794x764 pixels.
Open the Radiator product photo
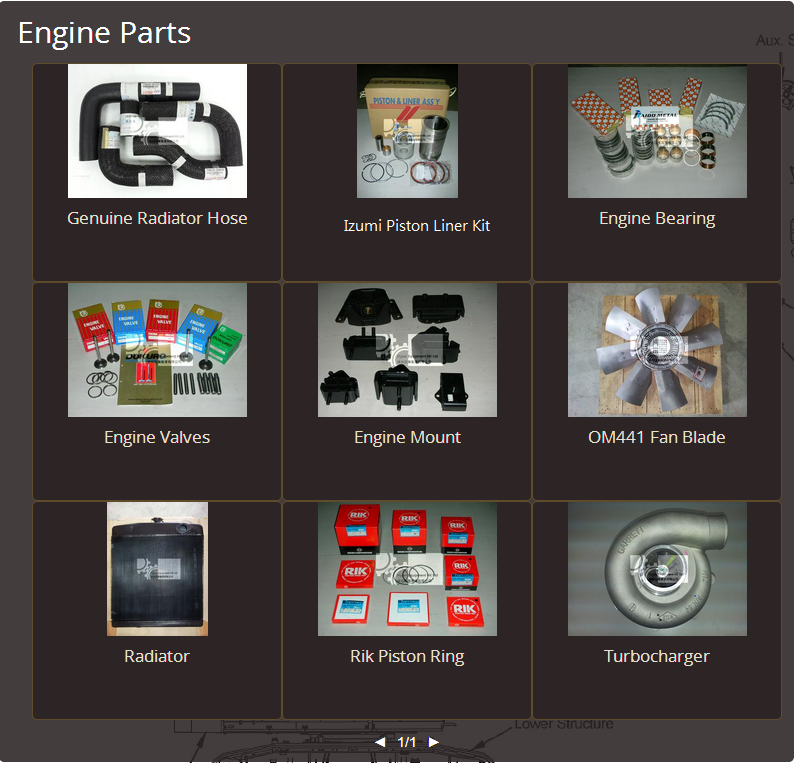point(157,569)
